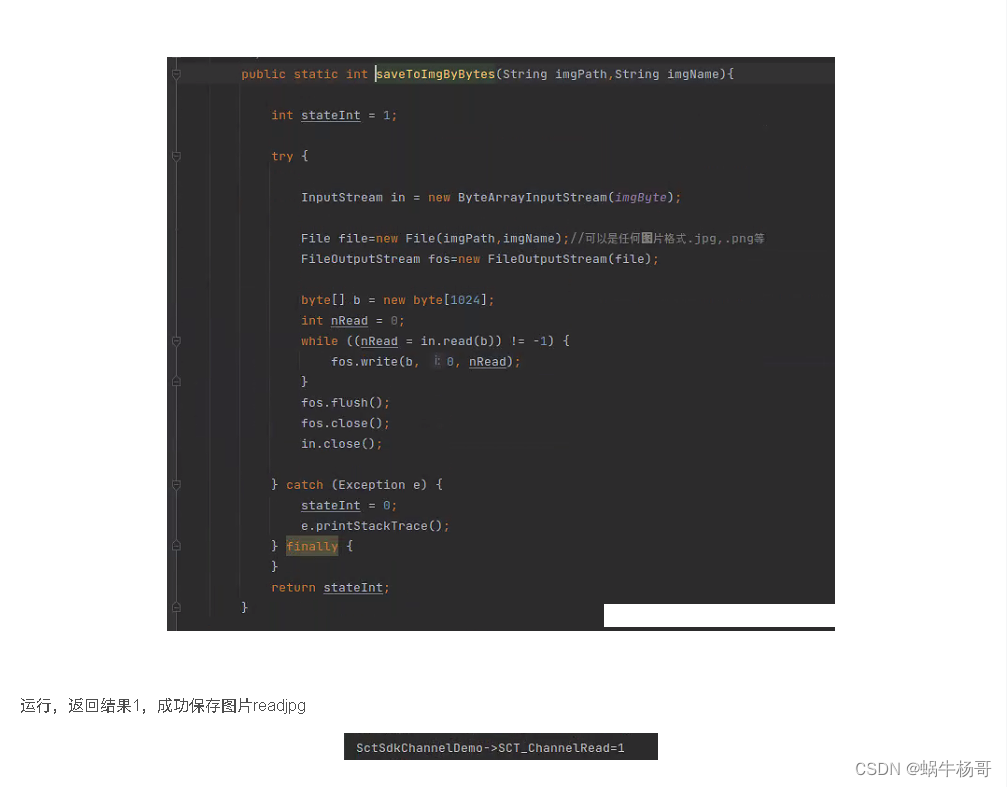Click the while loop closing-brace fold marker
Viewport: 1007px width, 787px height.
pos(176,382)
